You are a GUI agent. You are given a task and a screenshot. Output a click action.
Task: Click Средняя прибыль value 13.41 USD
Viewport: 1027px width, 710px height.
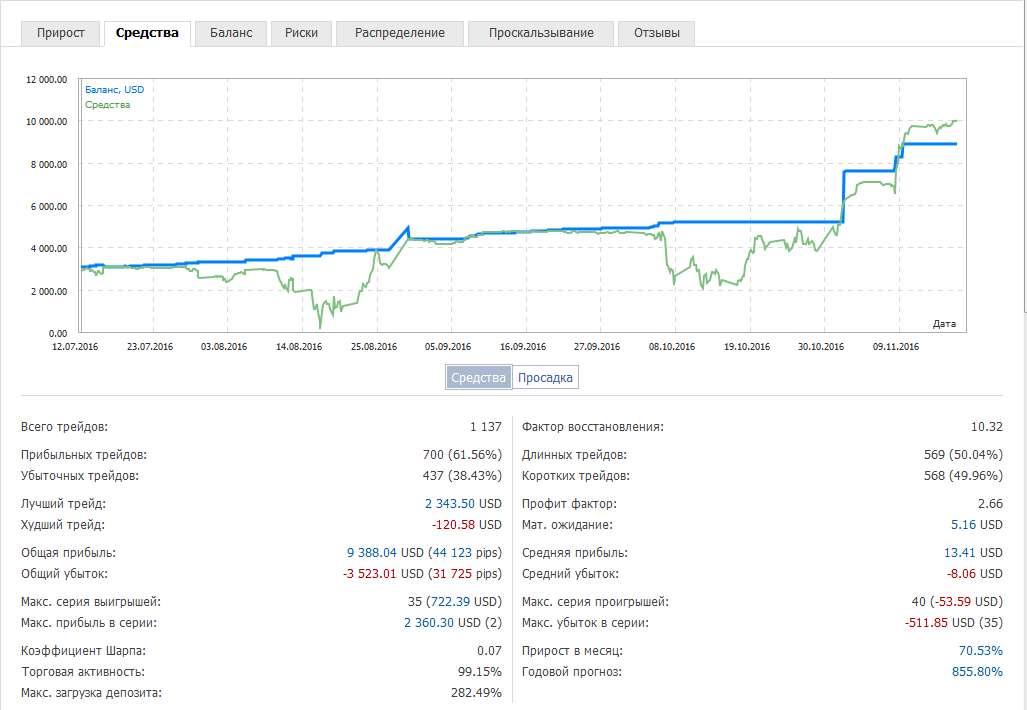pos(973,553)
